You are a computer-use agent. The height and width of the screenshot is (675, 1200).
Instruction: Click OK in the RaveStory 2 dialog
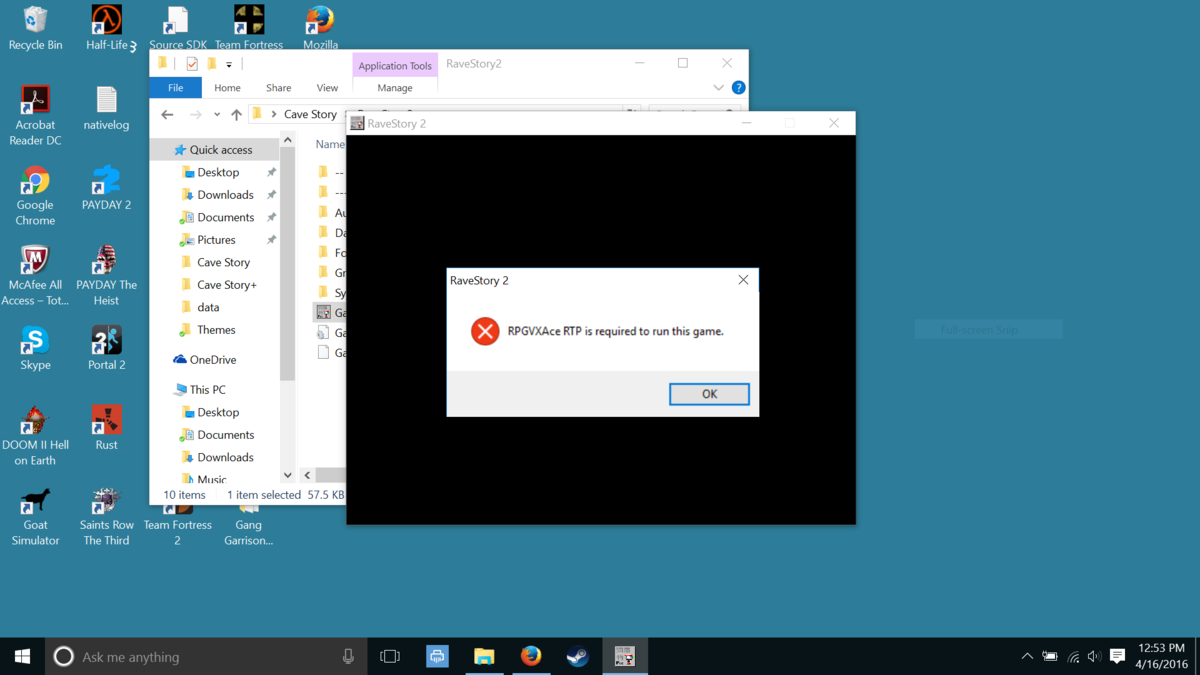pyautogui.click(x=709, y=394)
